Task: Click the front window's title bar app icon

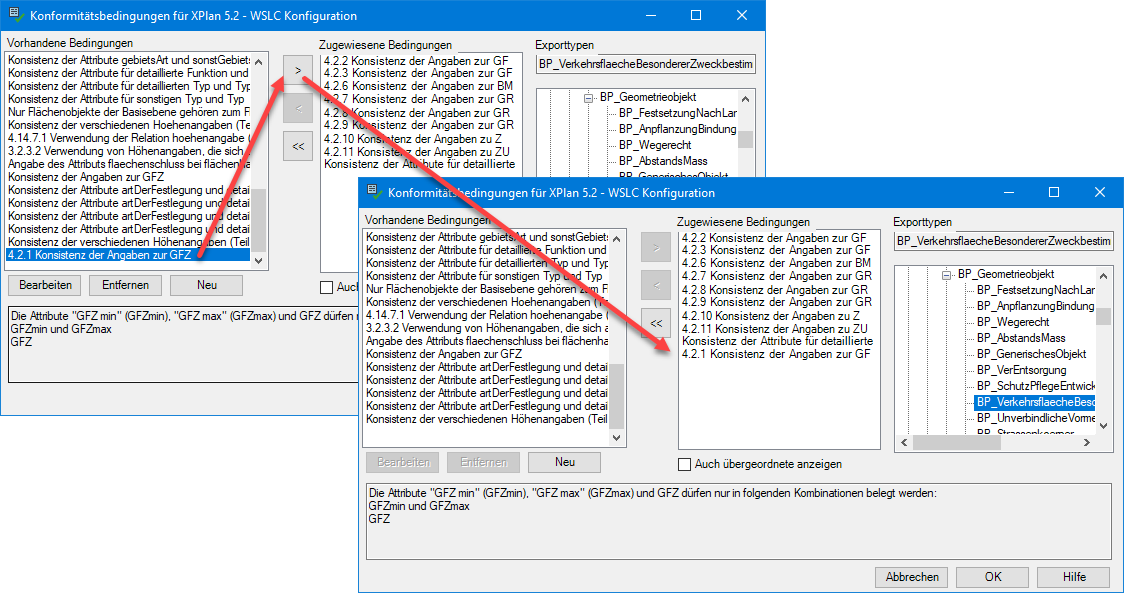Action: pos(374,192)
